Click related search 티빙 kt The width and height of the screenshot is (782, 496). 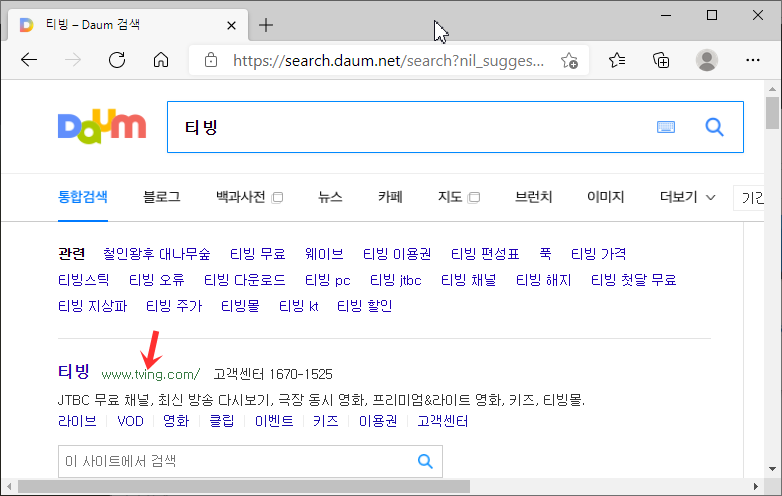point(298,306)
